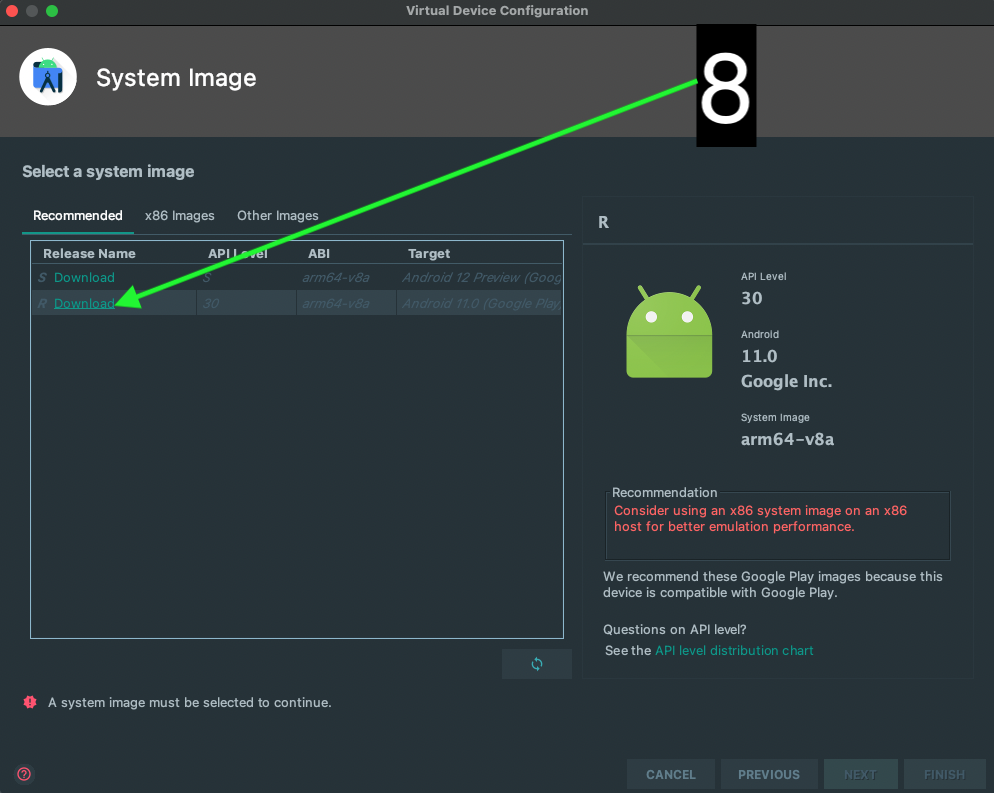The image size is (994, 793).
Task: Click the red error icon beside the warning
Action: [x=30, y=702]
